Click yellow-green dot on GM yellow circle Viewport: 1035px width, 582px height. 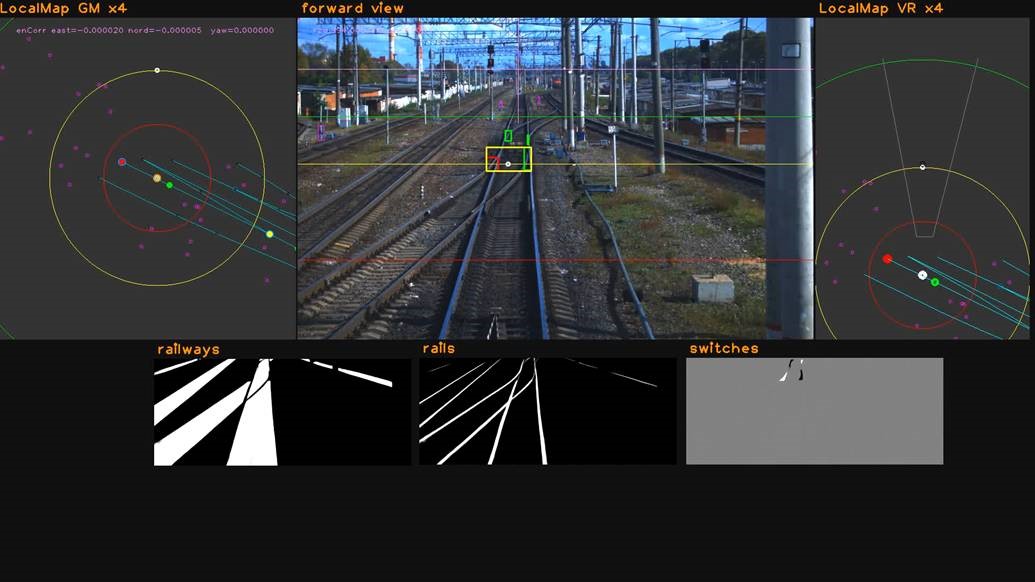click(269, 234)
